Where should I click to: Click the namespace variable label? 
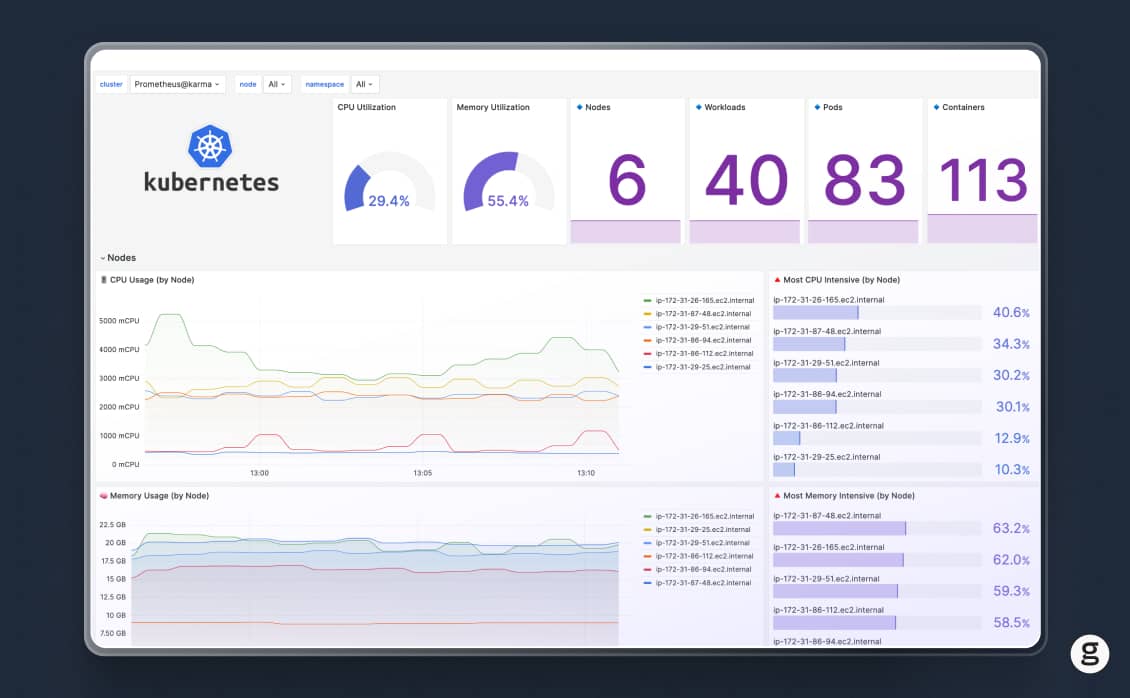(x=324, y=84)
